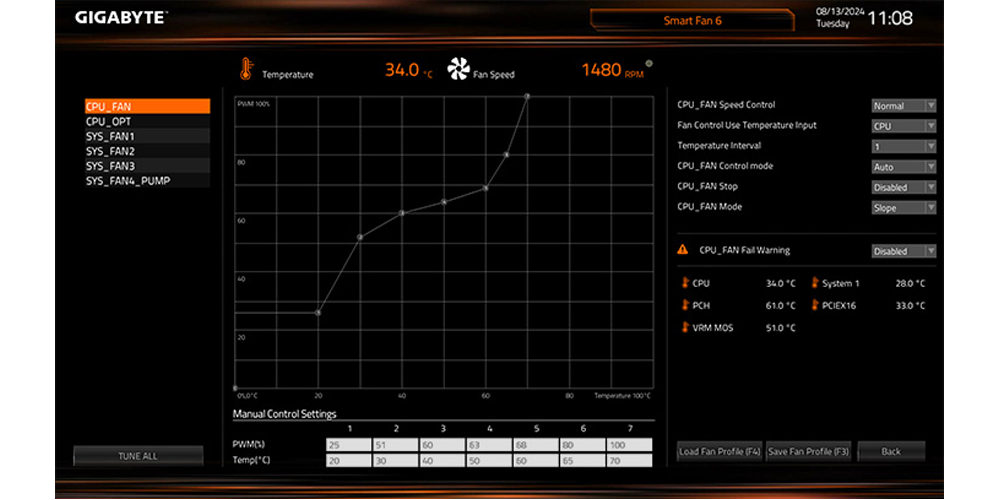Open CPU_FAN Stop dropdown
The image size is (1000, 500).
(904, 188)
